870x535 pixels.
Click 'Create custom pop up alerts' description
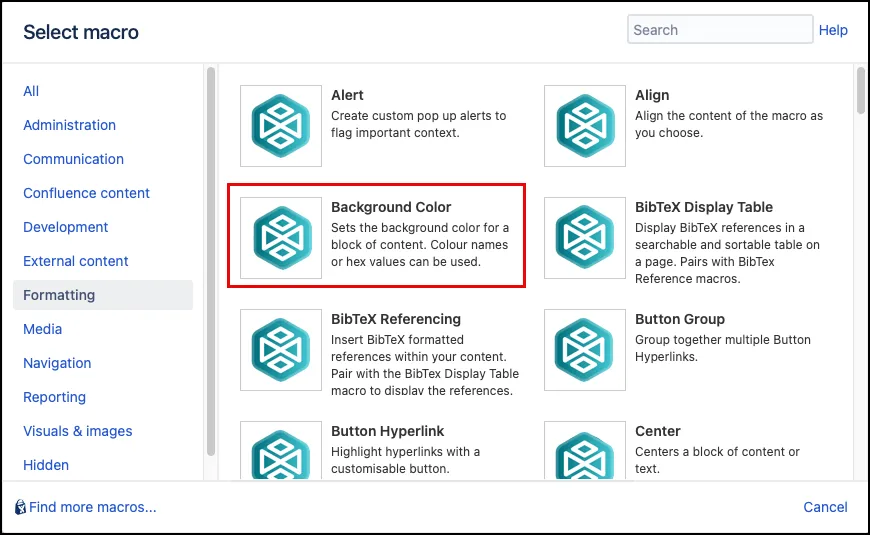(x=418, y=124)
